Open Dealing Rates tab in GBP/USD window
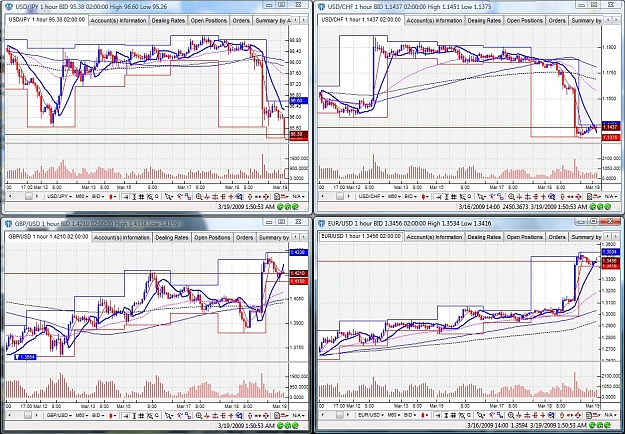Image resolution: width=625 pixels, height=434 pixels. tap(171, 238)
